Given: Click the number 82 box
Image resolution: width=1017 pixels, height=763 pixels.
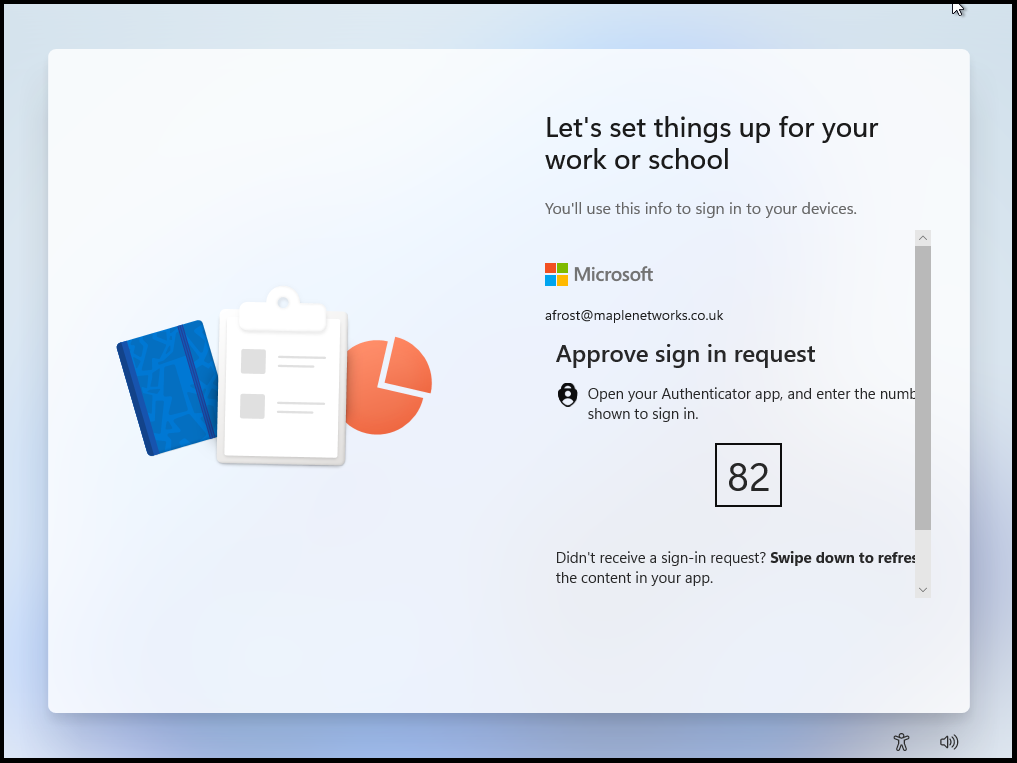Looking at the screenshot, I should (x=748, y=476).
